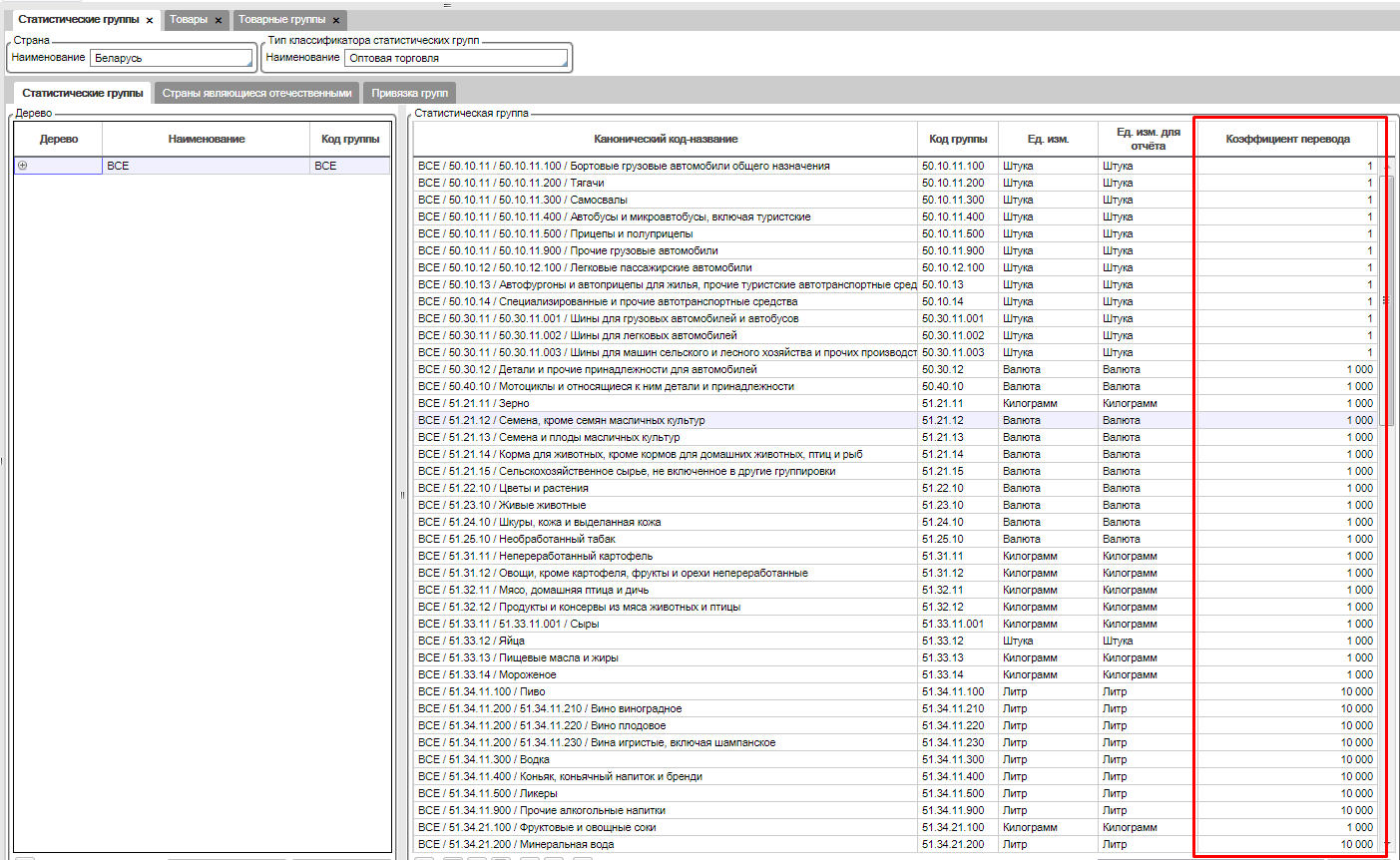Viewport: 1400px width, 860px height.
Task: Click the Канонический код-название column header
Action: (666, 139)
